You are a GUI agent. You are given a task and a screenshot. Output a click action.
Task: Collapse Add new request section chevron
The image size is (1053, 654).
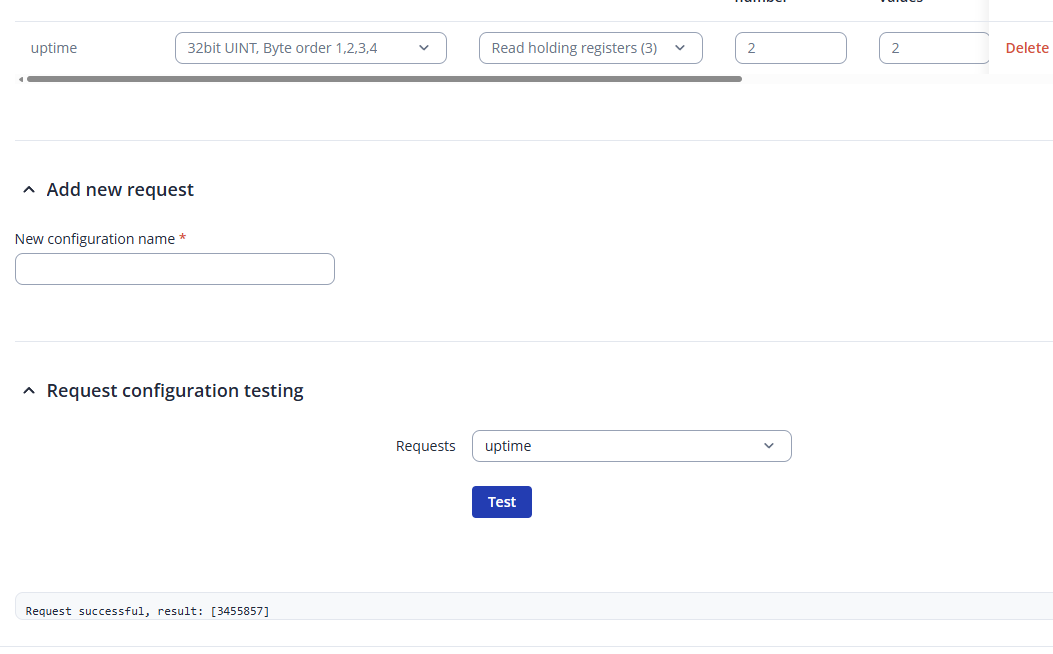coord(29,190)
